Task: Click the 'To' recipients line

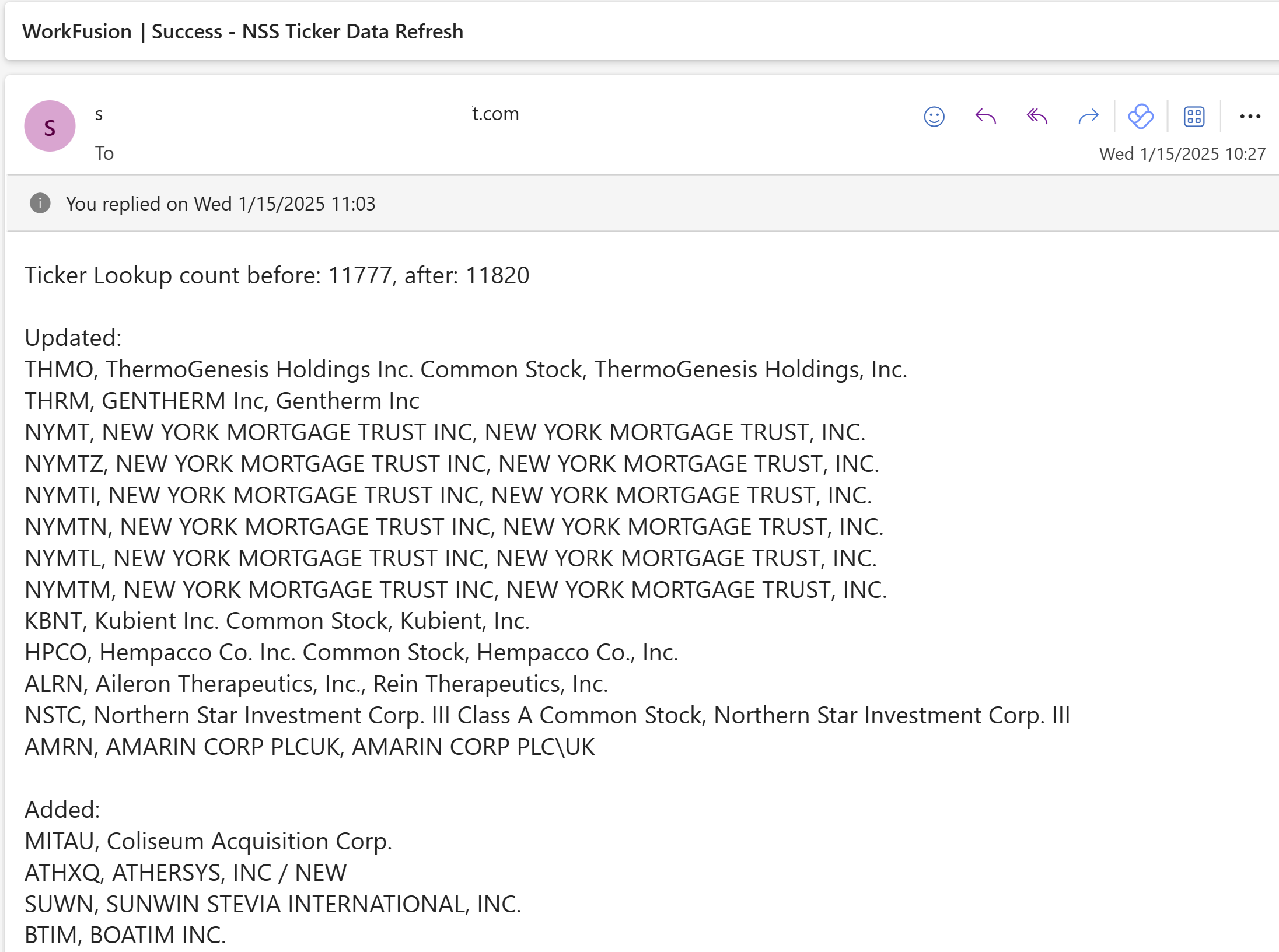Action: (104, 153)
